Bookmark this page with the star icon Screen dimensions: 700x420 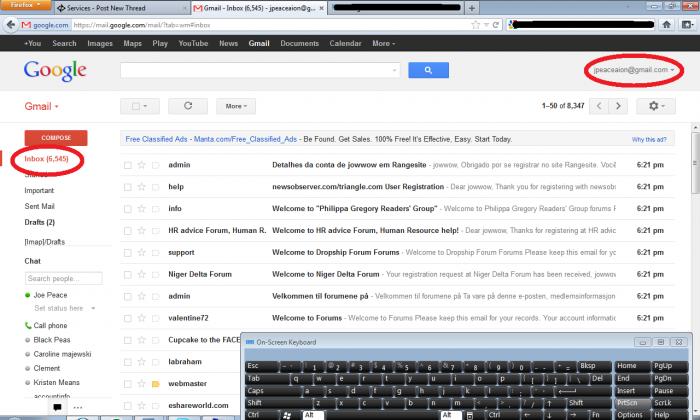(475, 25)
